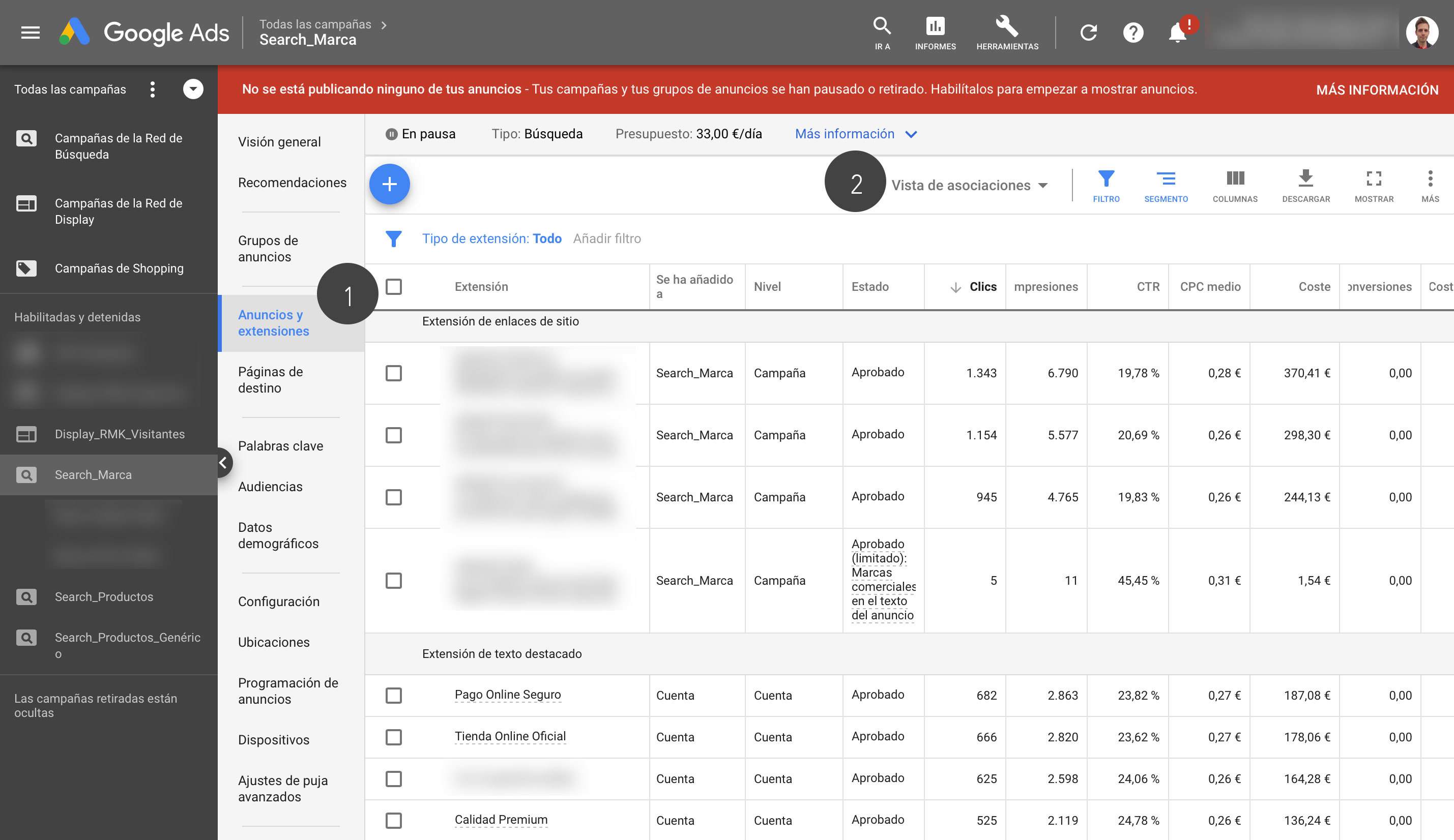Expand Más información campaign details

point(856,134)
